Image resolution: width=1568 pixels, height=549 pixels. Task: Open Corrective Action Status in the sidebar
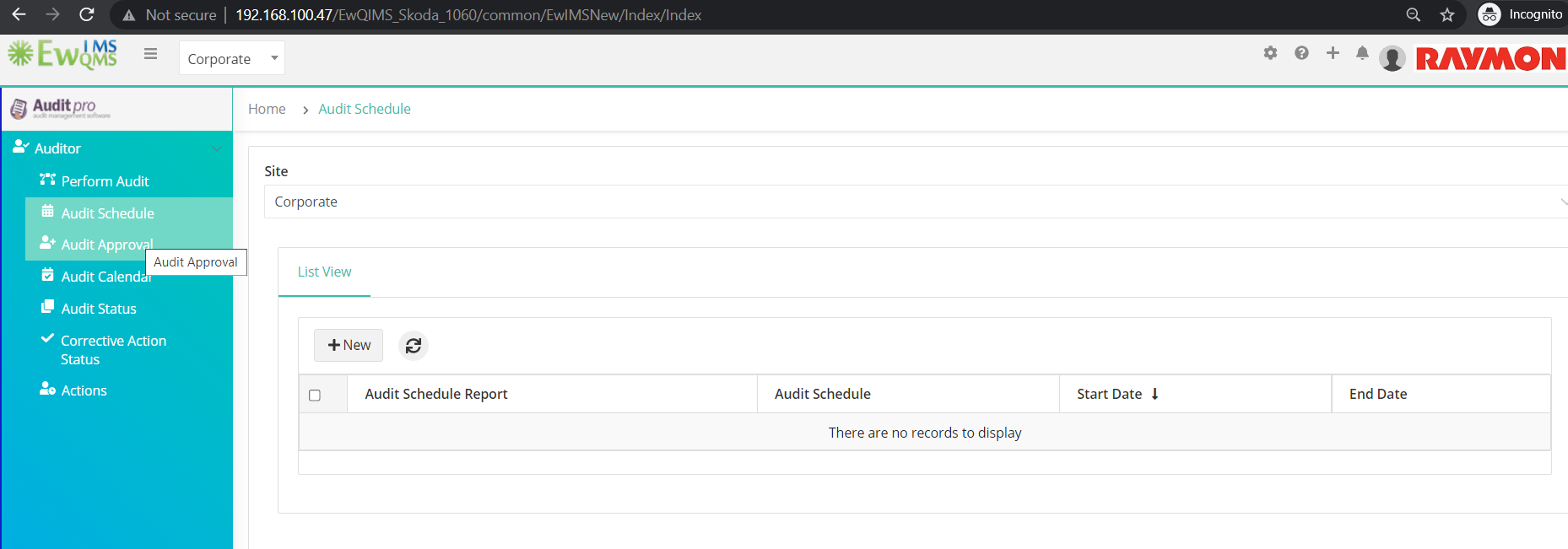(113, 350)
